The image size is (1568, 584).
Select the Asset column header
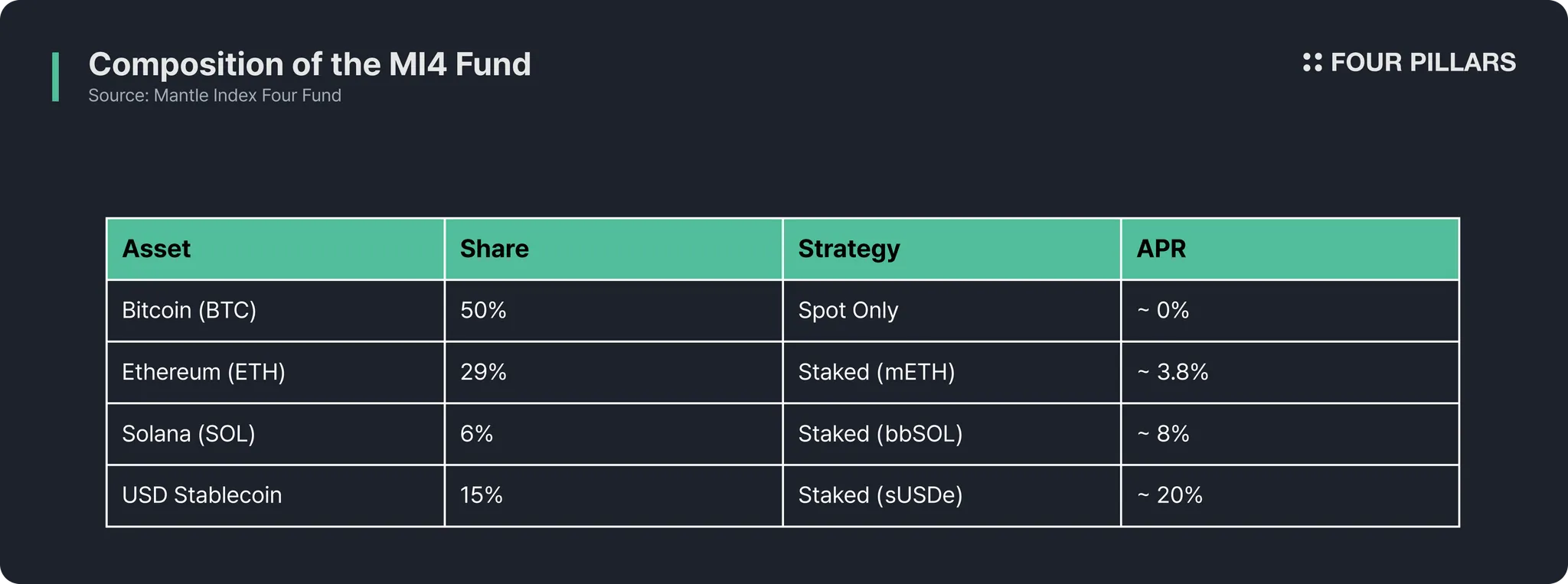pyautogui.click(x=156, y=249)
